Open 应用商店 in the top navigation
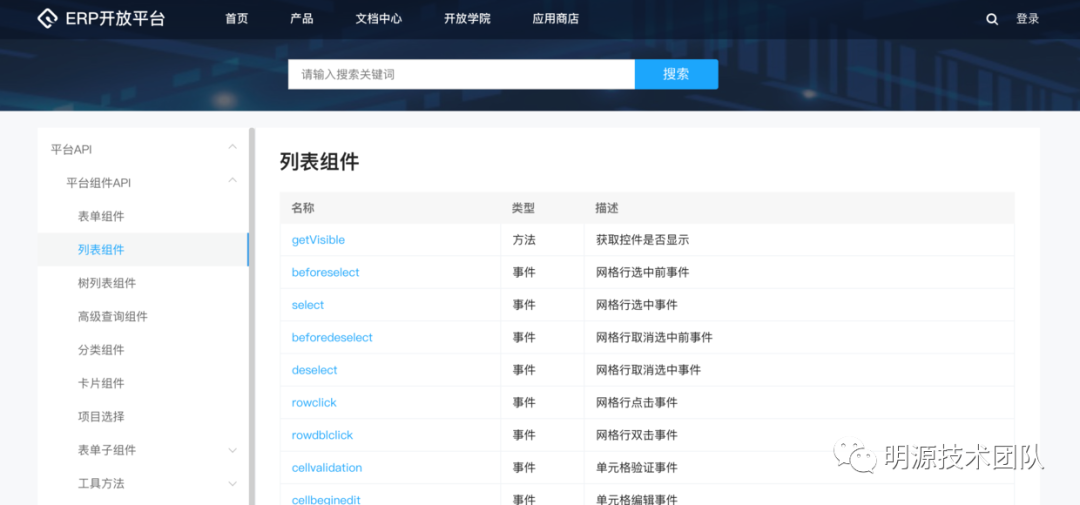Viewport: 1080px width, 505px height. [x=555, y=19]
